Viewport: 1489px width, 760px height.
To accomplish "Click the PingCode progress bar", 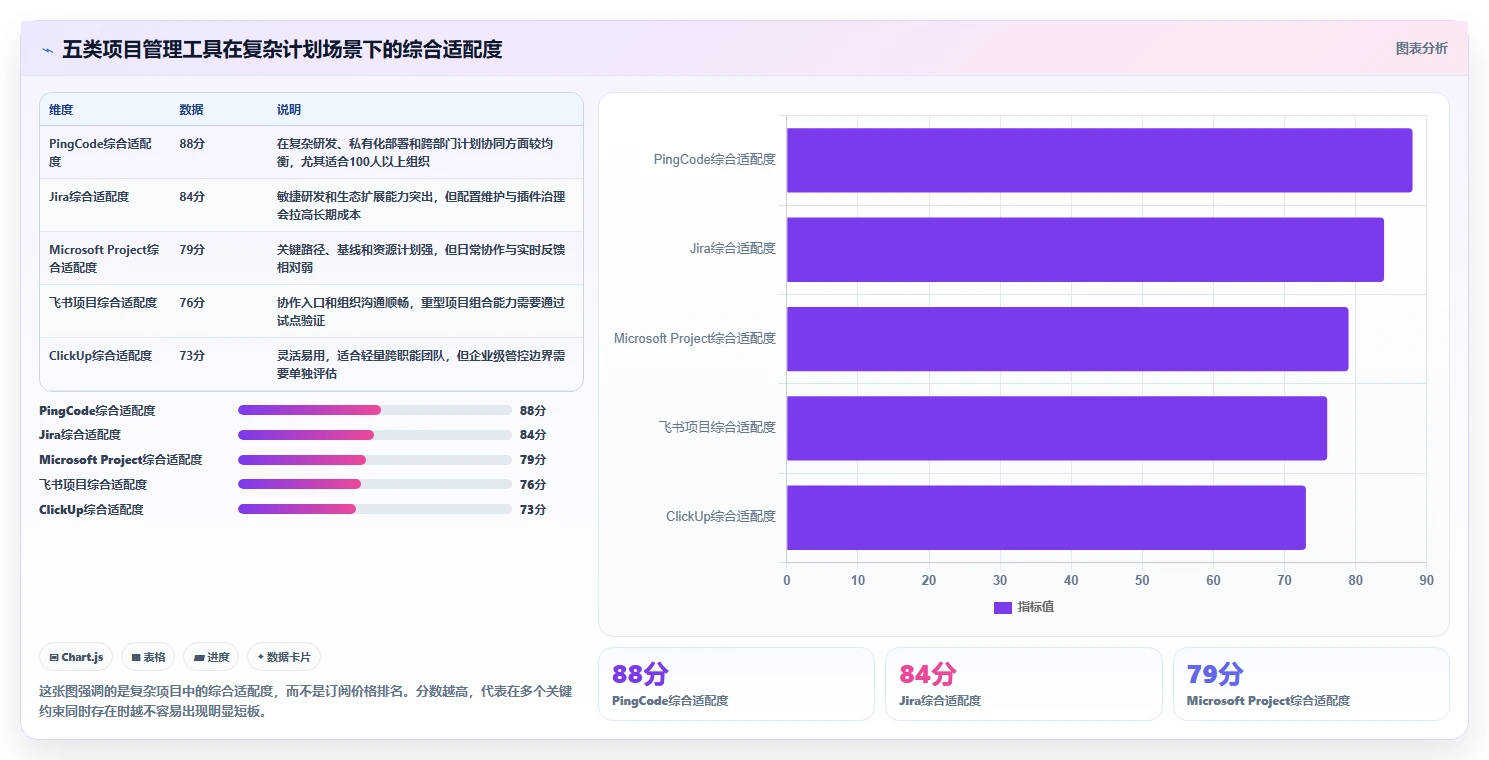I will point(375,410).
